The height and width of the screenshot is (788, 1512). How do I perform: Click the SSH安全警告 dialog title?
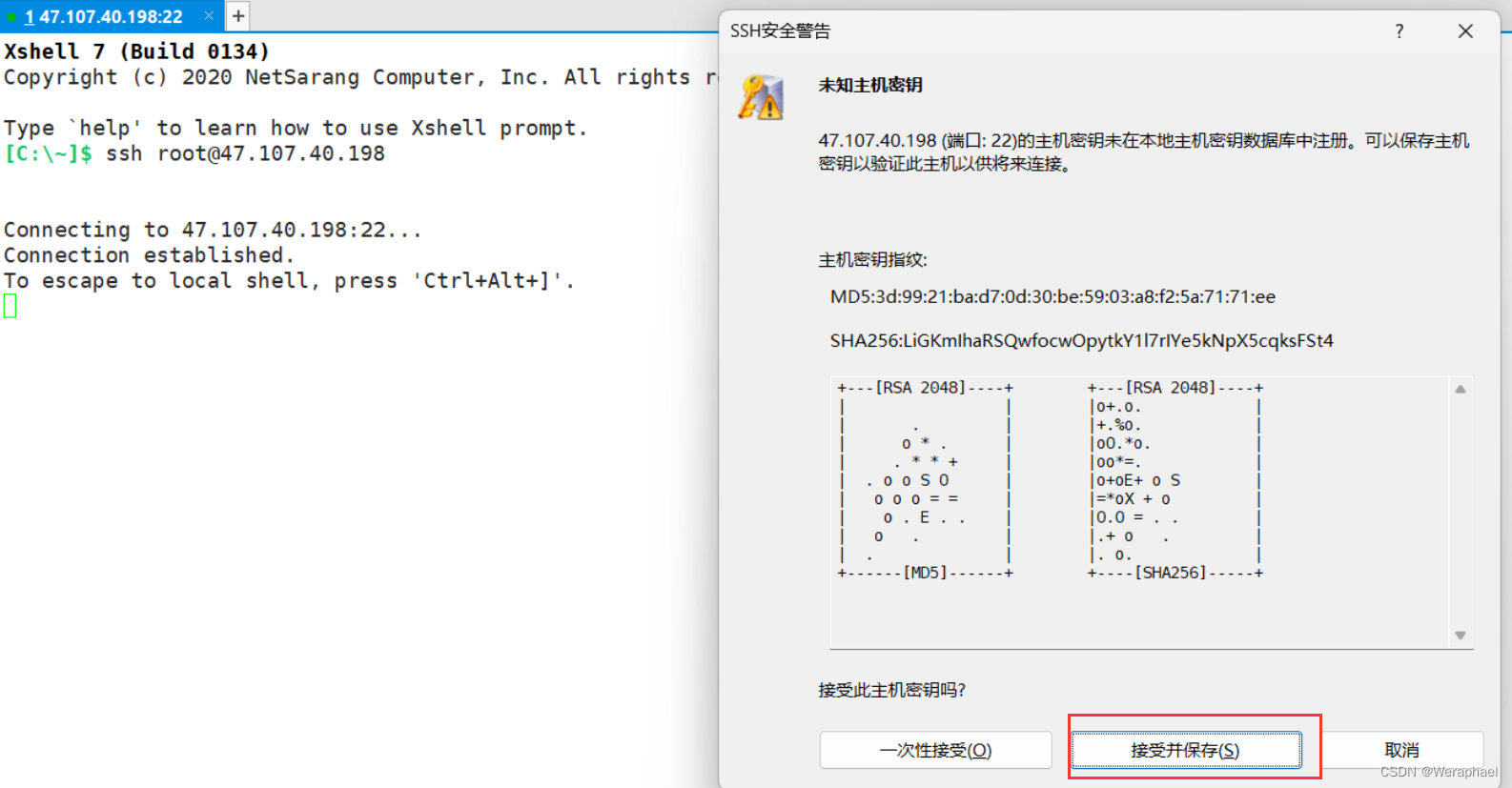pos(780,31)
